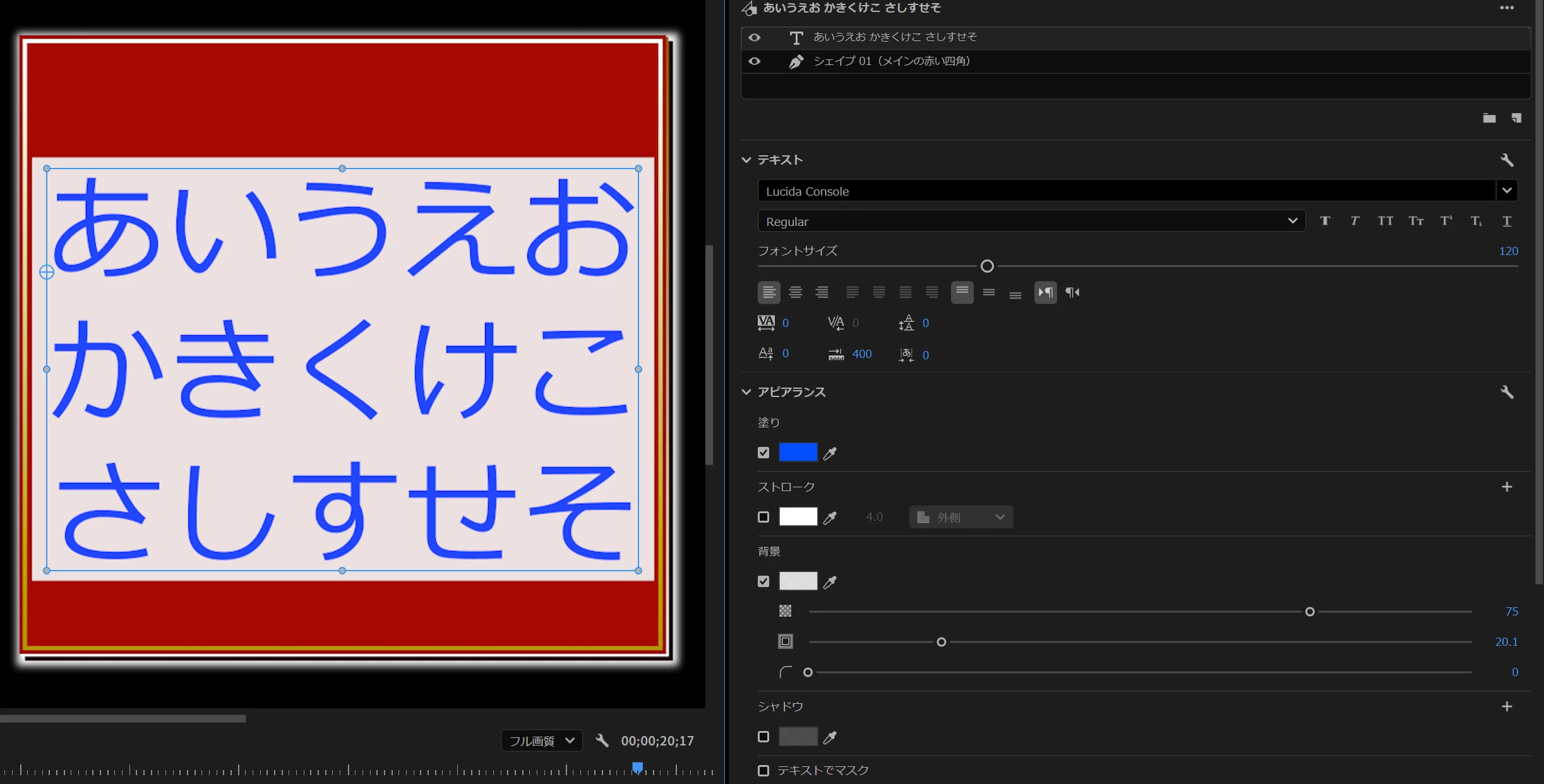Create a new group with folder icon
Viewport: 1544px width, 784px height.
coord(1489,118)
